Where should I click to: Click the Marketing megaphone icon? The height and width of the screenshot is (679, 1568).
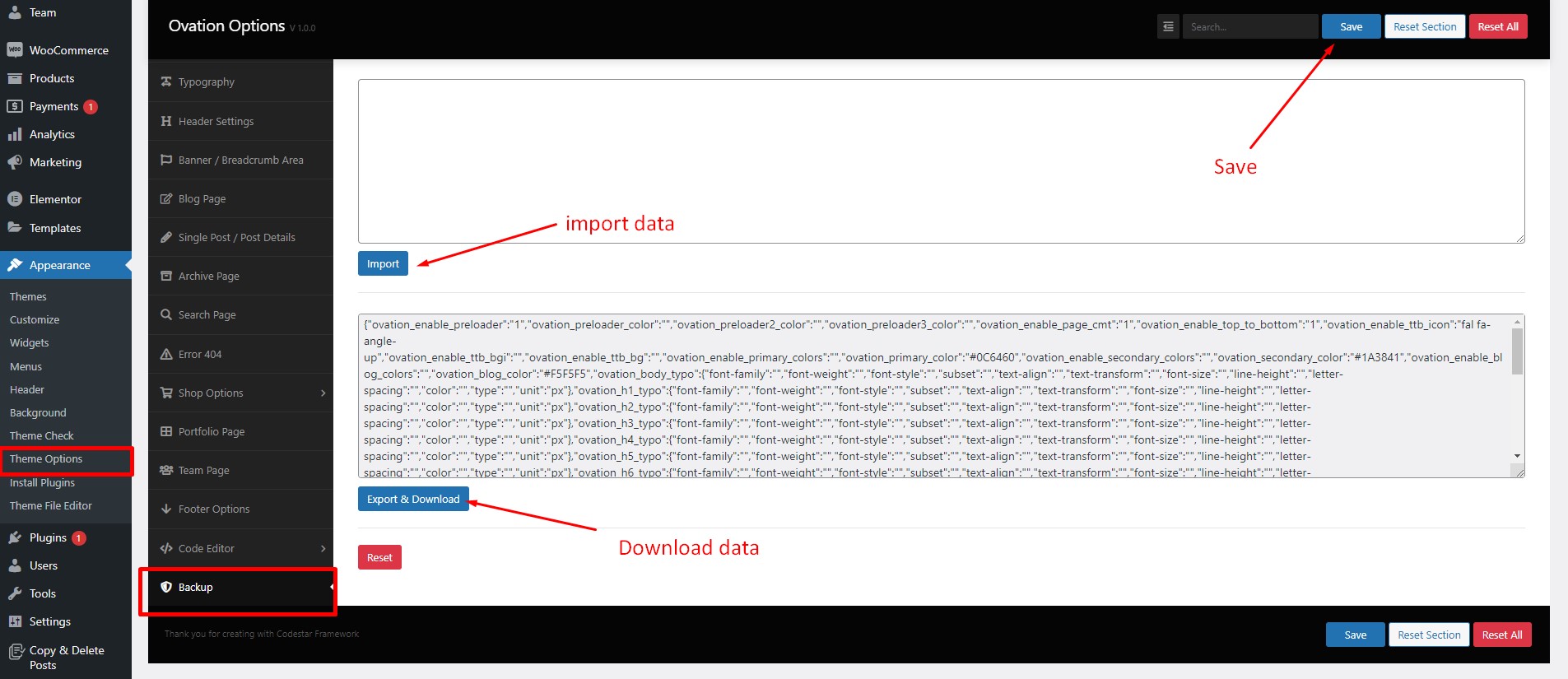click(15, 162)
